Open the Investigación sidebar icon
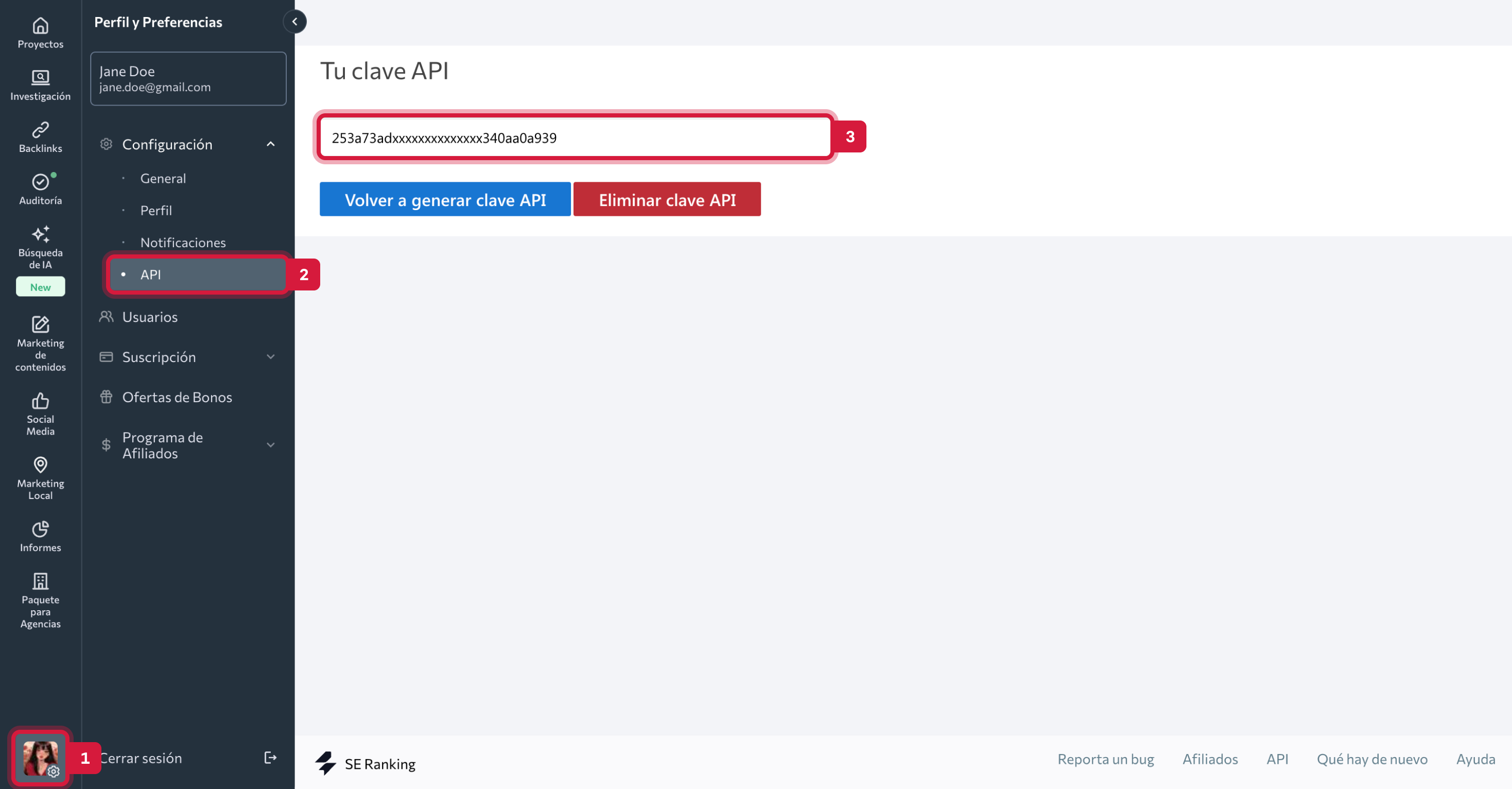 click(x=40, y=77)
